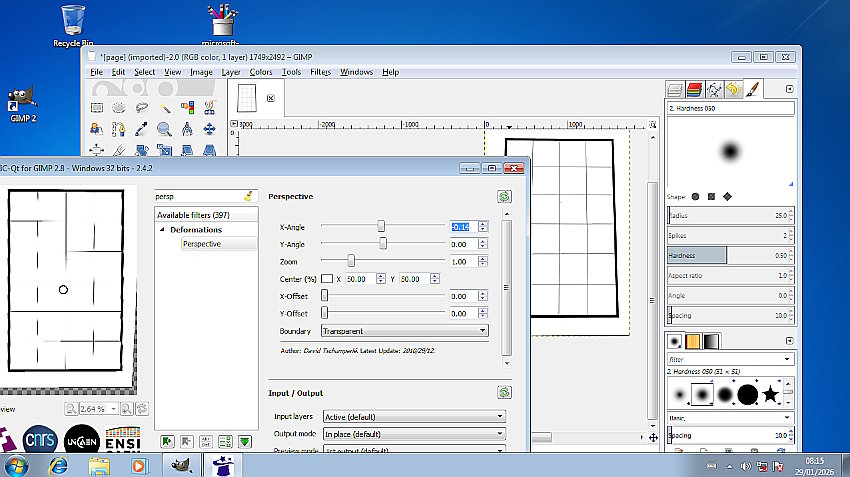Expand all filter folders with green arrow

[245, 441]
